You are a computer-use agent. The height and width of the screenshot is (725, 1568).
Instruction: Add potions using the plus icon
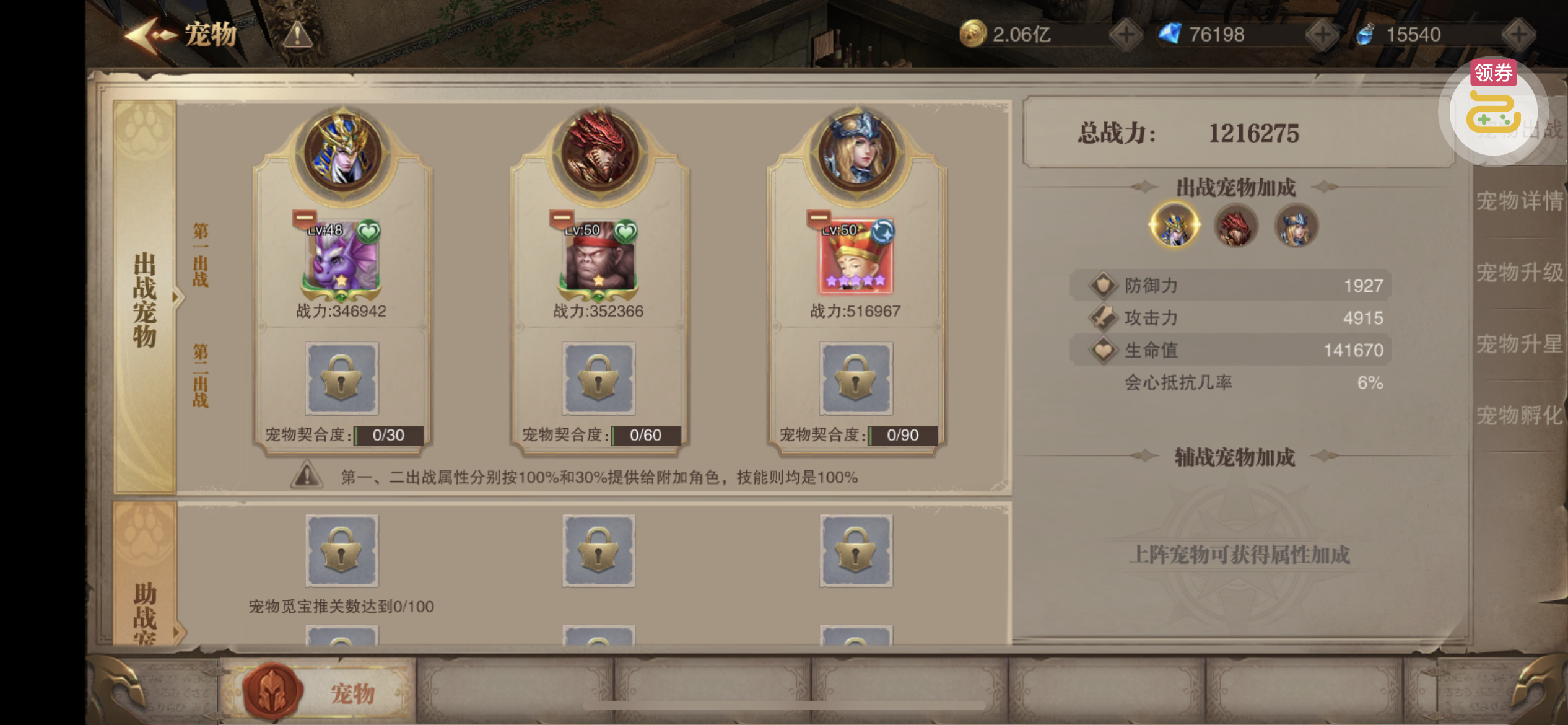tap(1518, 35)
